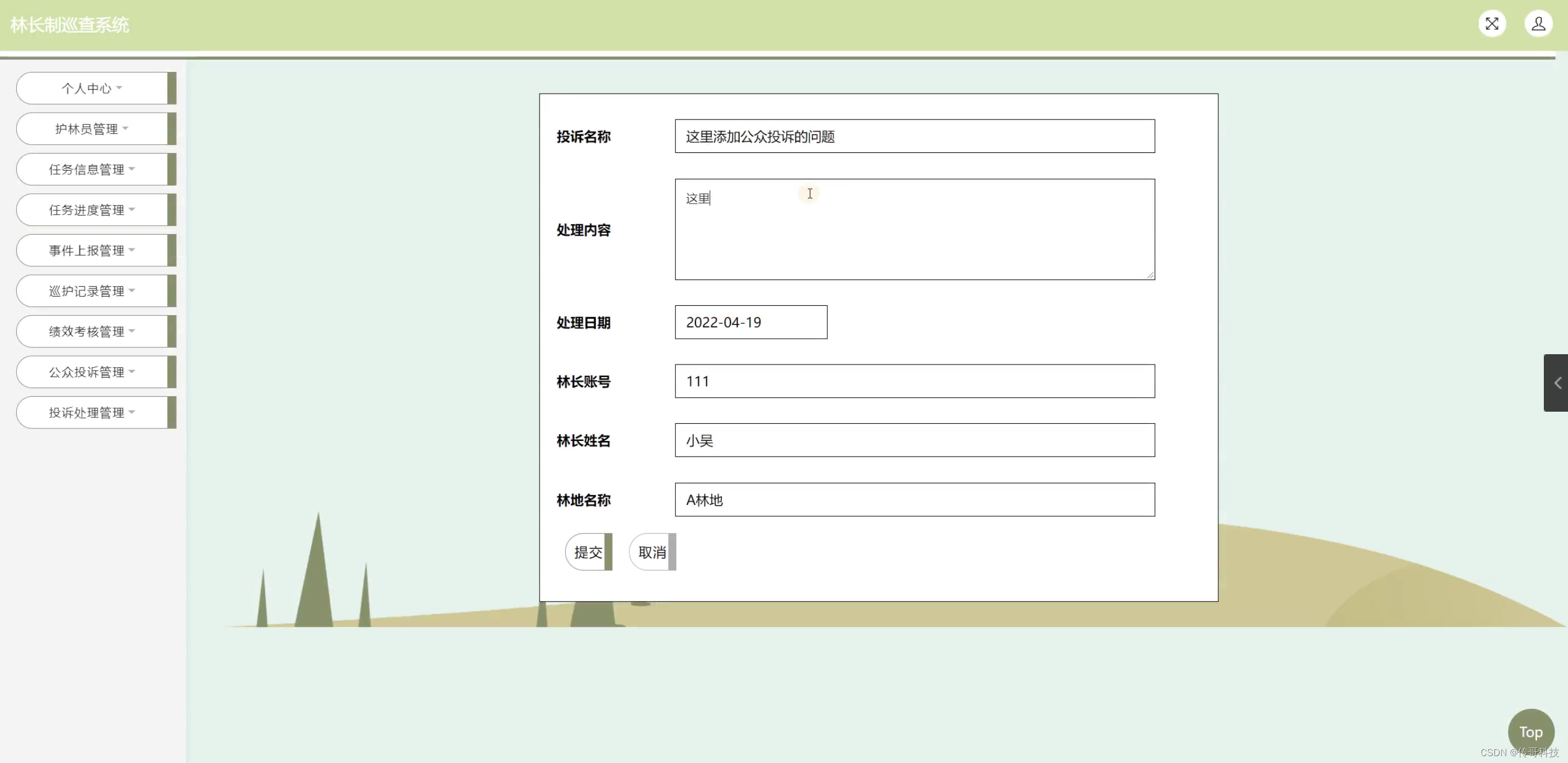Submit the form with 提交 button

click(x=588, y=552)
